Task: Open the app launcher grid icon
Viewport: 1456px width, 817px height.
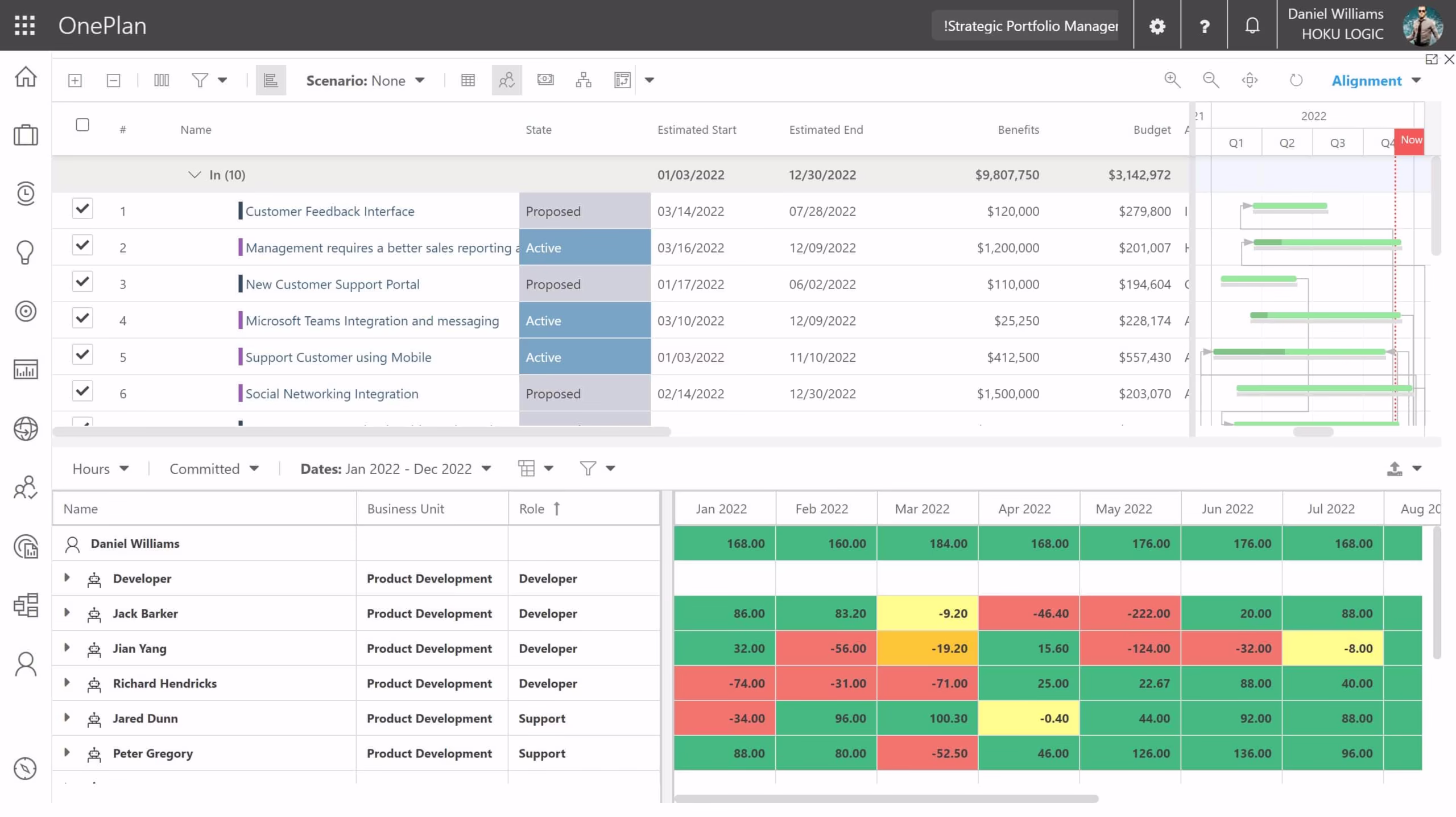Action: [x=24, y=26]
